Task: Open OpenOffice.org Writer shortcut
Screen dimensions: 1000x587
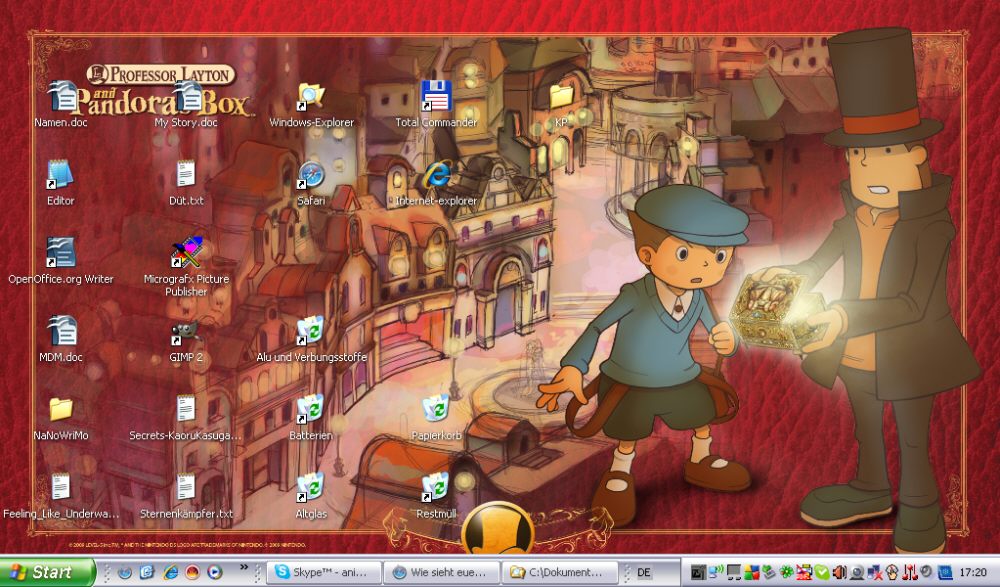Action: 61,254
